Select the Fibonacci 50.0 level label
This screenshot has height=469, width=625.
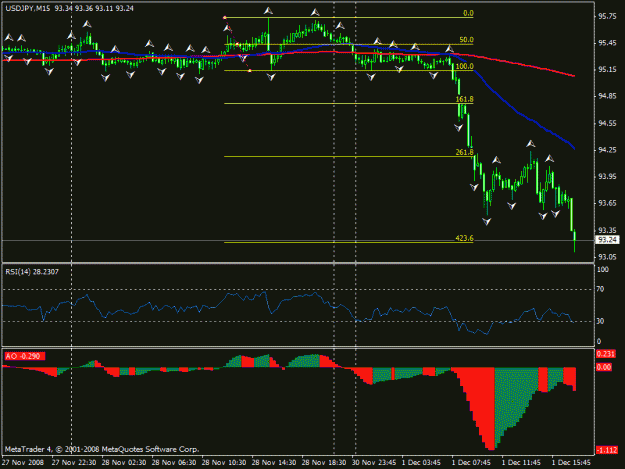466,40
